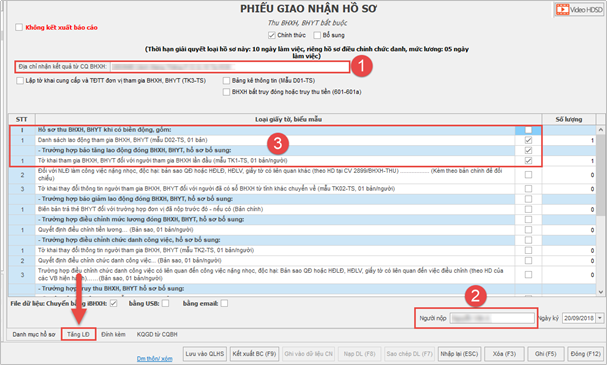Screen dimensions: 607x365
Task: Click the 'Người nộp' input field
Action: tap(492, 318)
